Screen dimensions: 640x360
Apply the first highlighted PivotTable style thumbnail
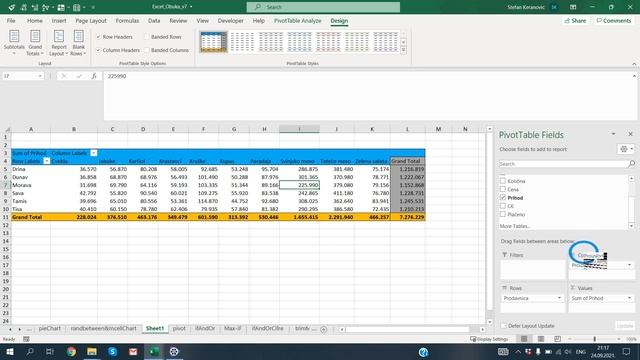pyautogui.click(x=213, y=42)
